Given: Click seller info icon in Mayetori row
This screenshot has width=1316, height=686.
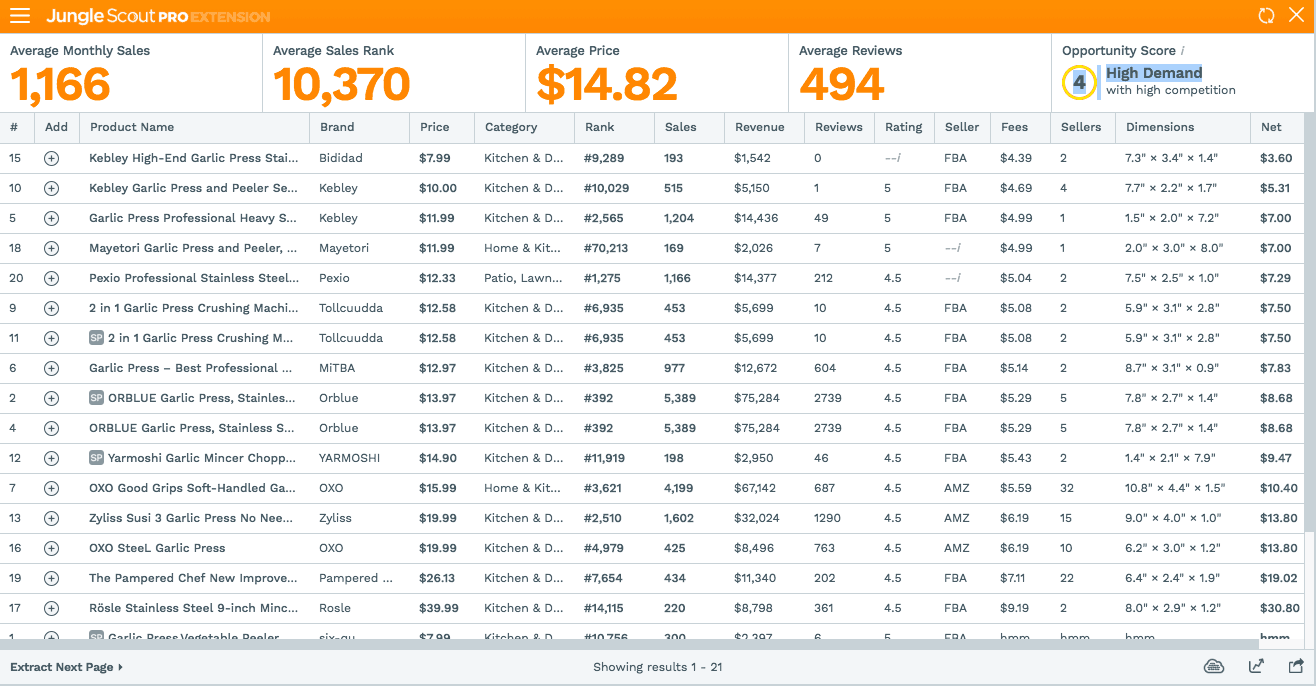Looking at the screenshot, I should (958, 248).
